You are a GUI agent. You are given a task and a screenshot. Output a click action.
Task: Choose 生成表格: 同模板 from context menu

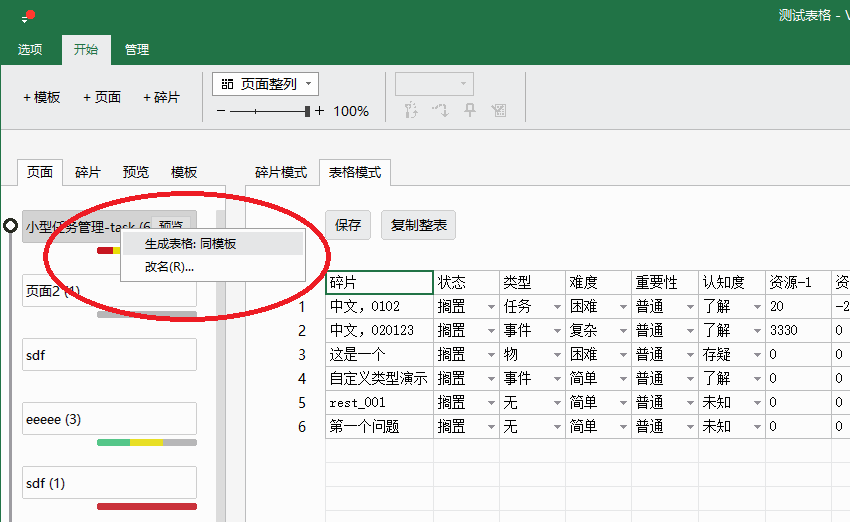click(x=190, y=243)
